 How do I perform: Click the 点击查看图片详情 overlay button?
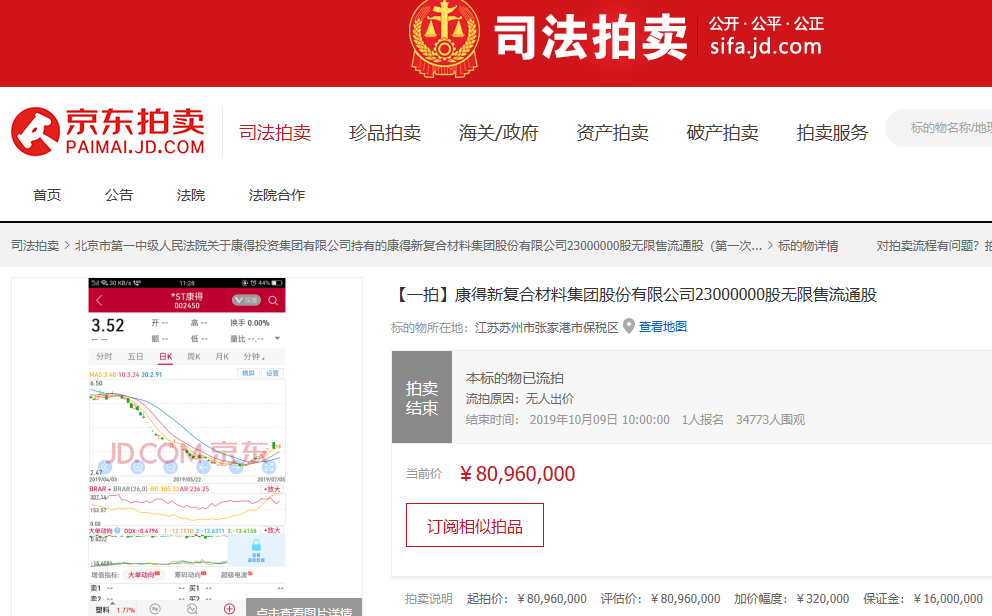pos(304,608)
